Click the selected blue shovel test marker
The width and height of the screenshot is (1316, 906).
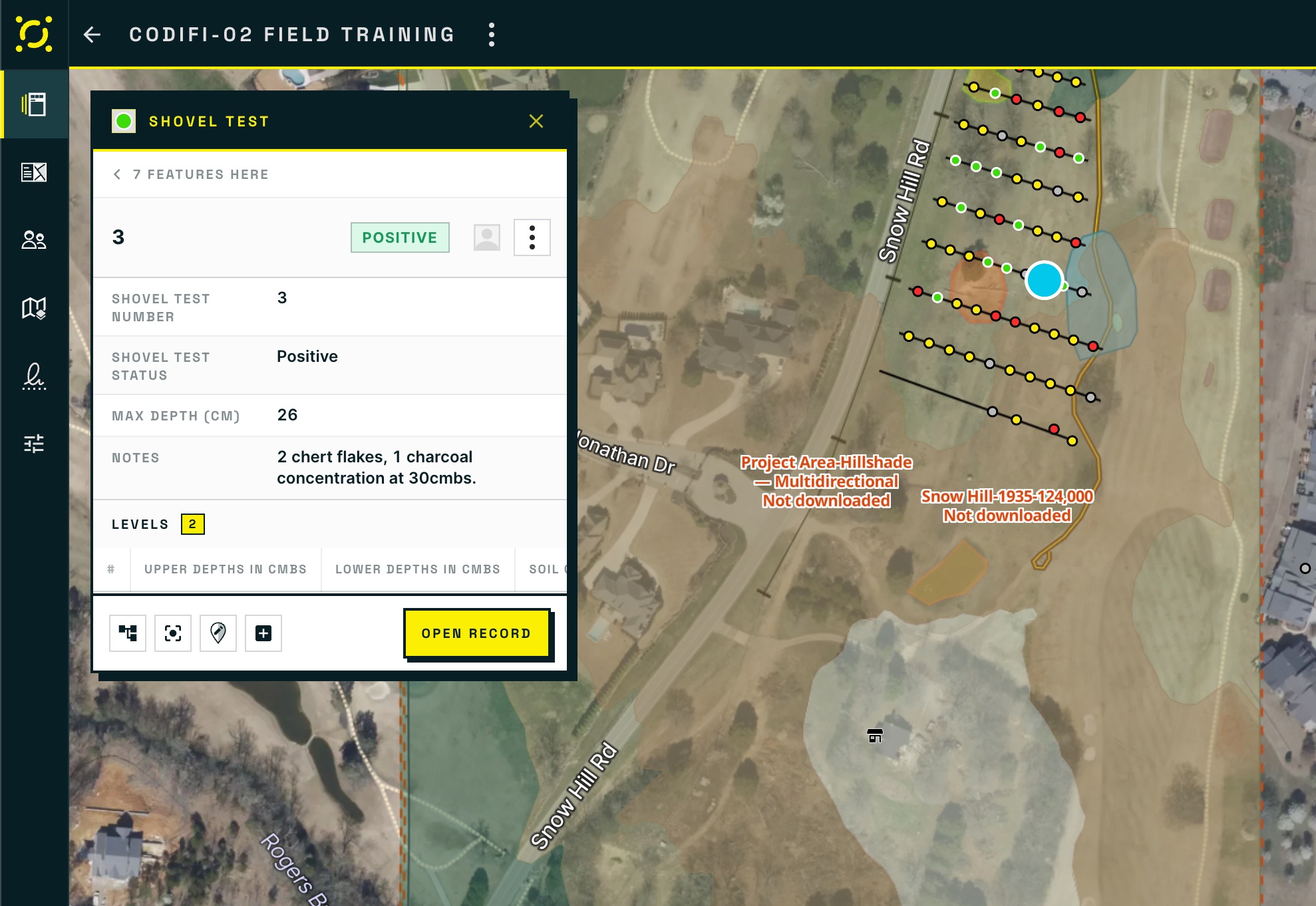(1044, 280)
